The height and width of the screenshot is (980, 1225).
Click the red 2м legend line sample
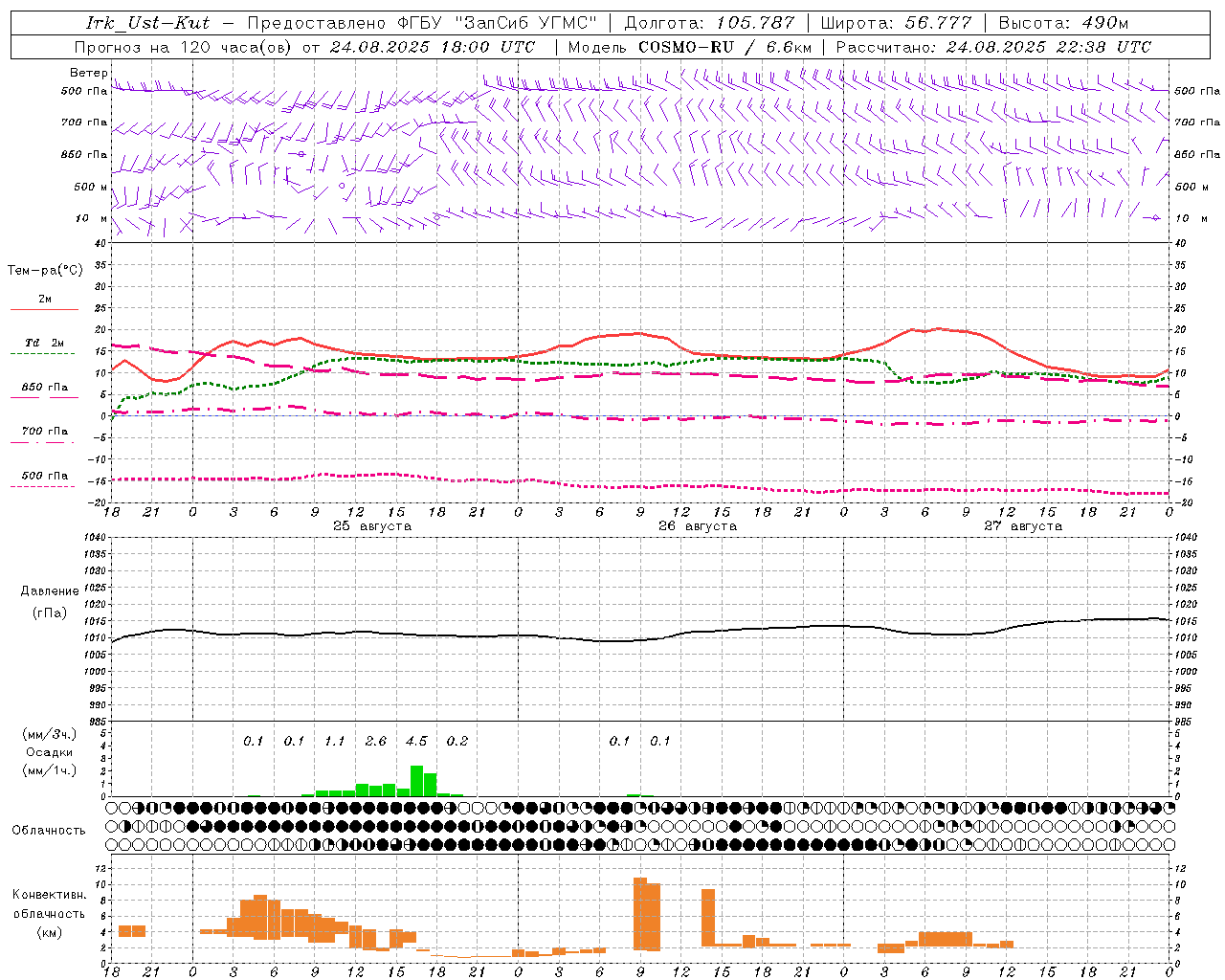[x=44, y=310]
